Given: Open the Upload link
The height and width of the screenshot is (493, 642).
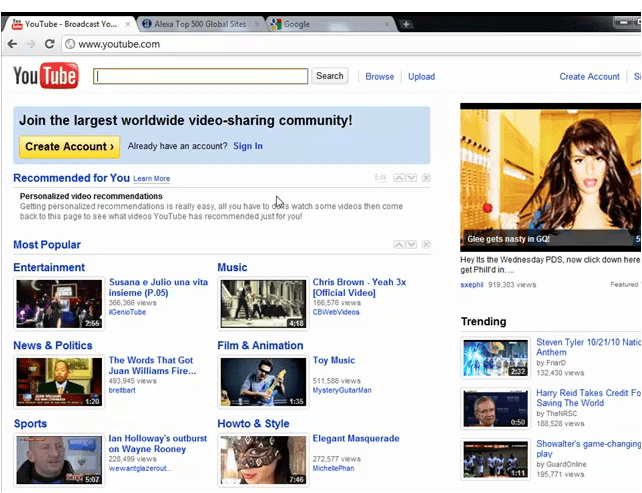Looking at the screenshot, I should [421, 77].
